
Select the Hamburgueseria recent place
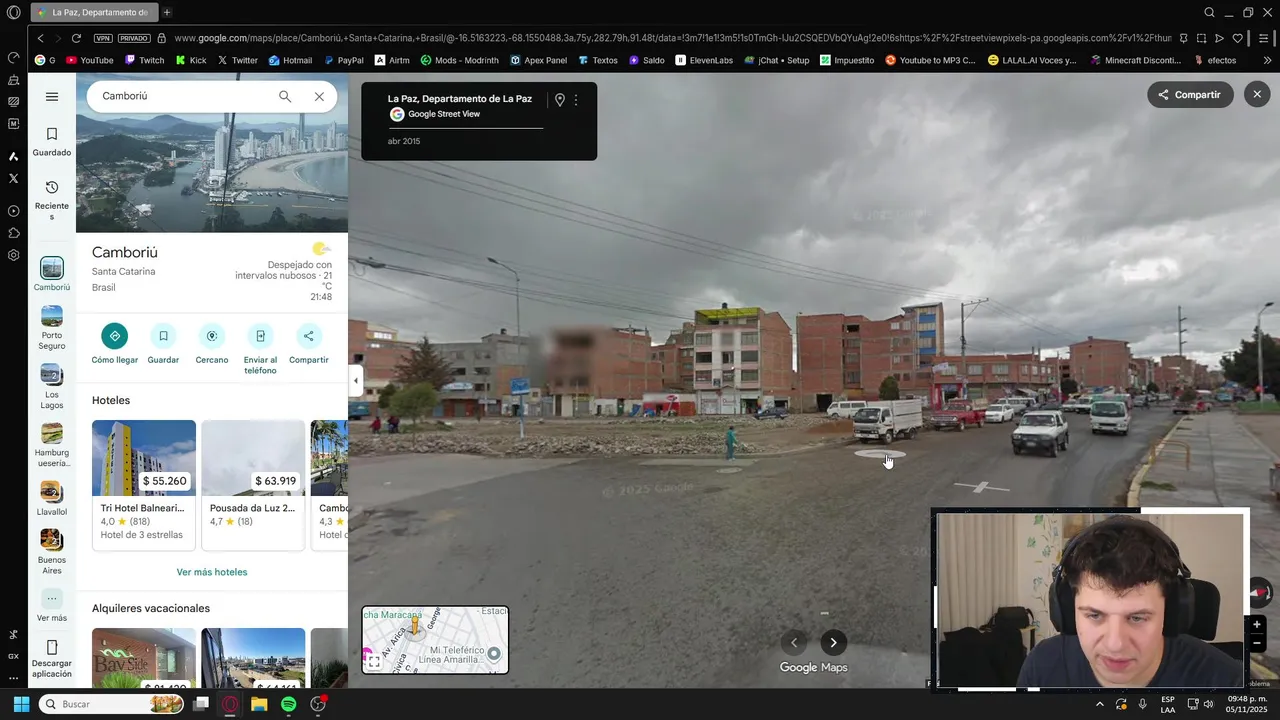click(x=52, y=445)
